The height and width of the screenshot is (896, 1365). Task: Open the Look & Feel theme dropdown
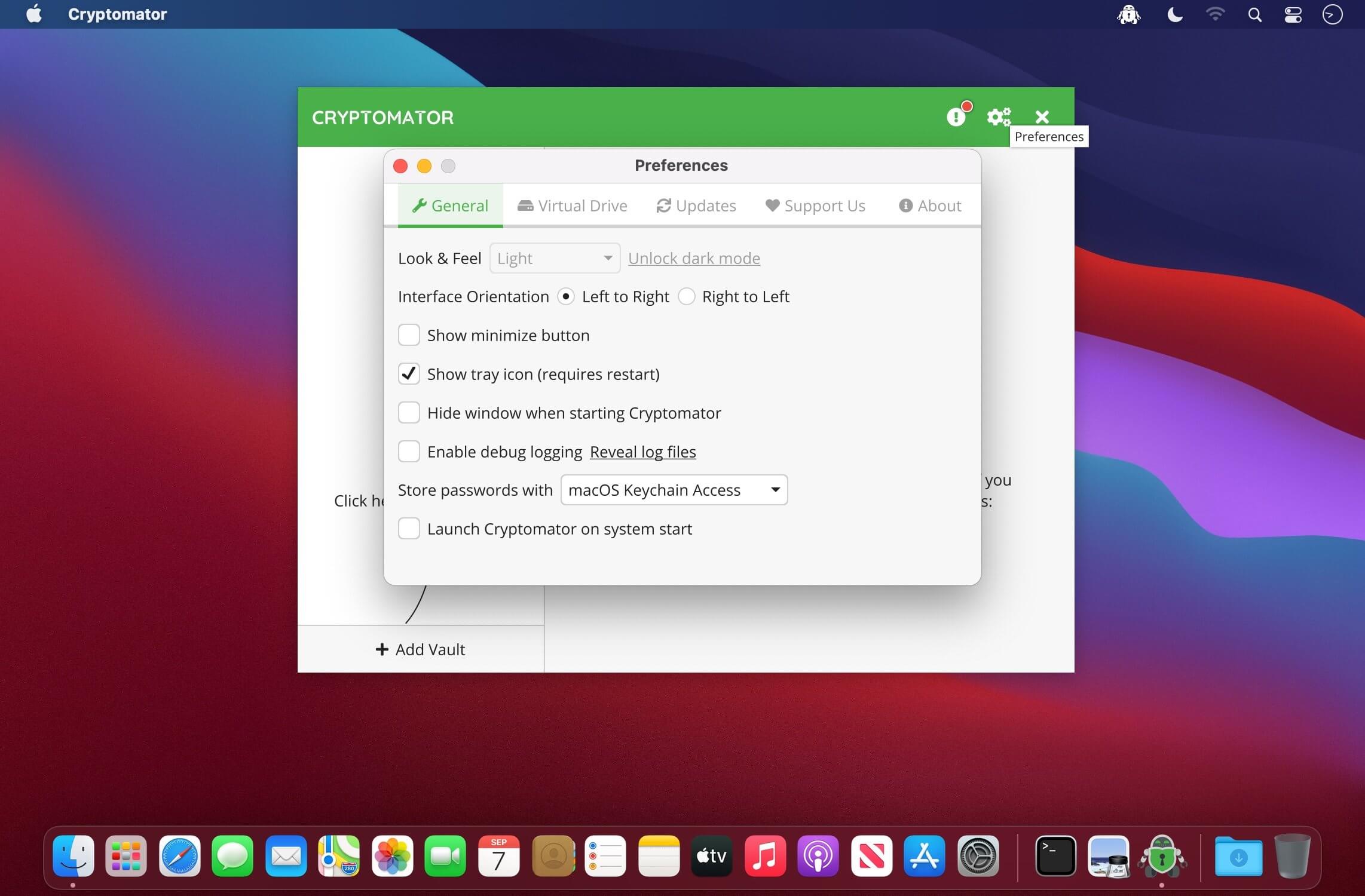click(x=554, y=258)
